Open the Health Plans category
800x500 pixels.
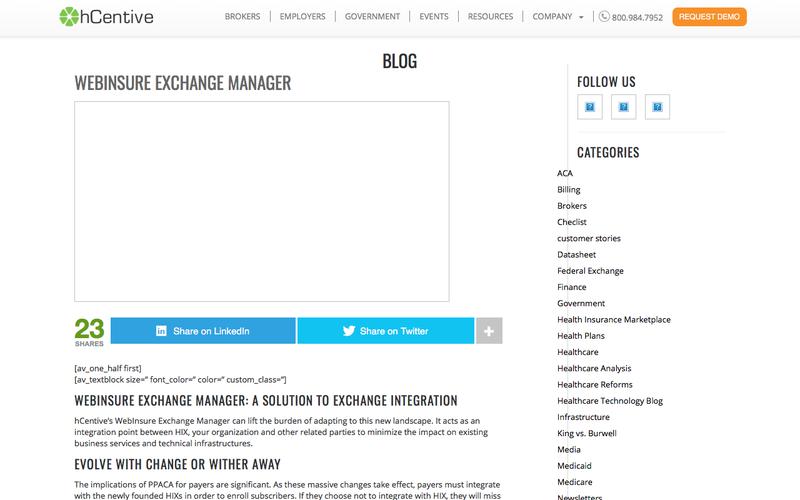click(581, 336)
